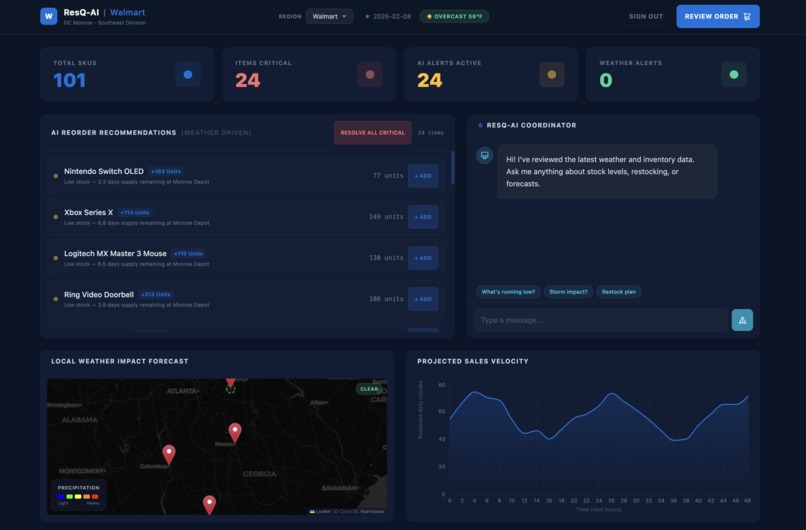The width and height of the screenshot is (806, 530).
Task: Click the Walmart brand name in header
Action: [127, 12]
